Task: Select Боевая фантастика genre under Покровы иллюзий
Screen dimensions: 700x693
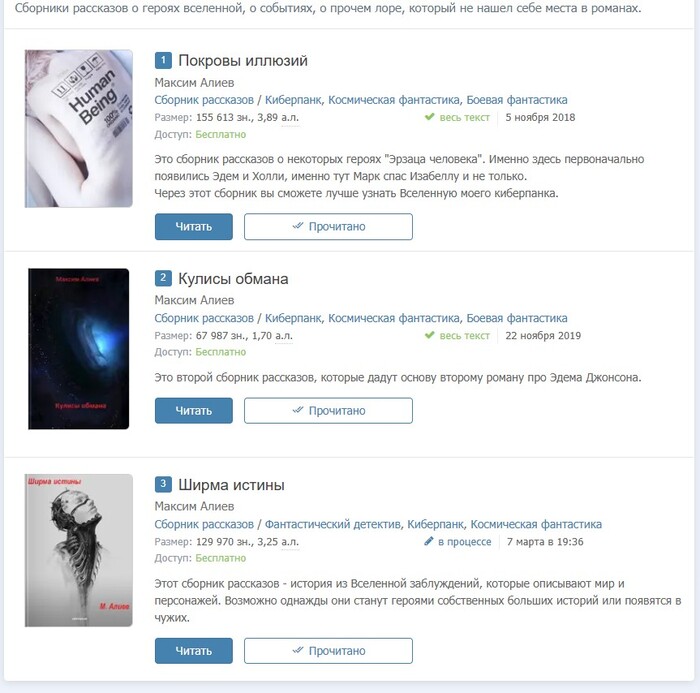Action: click(517, 100)
